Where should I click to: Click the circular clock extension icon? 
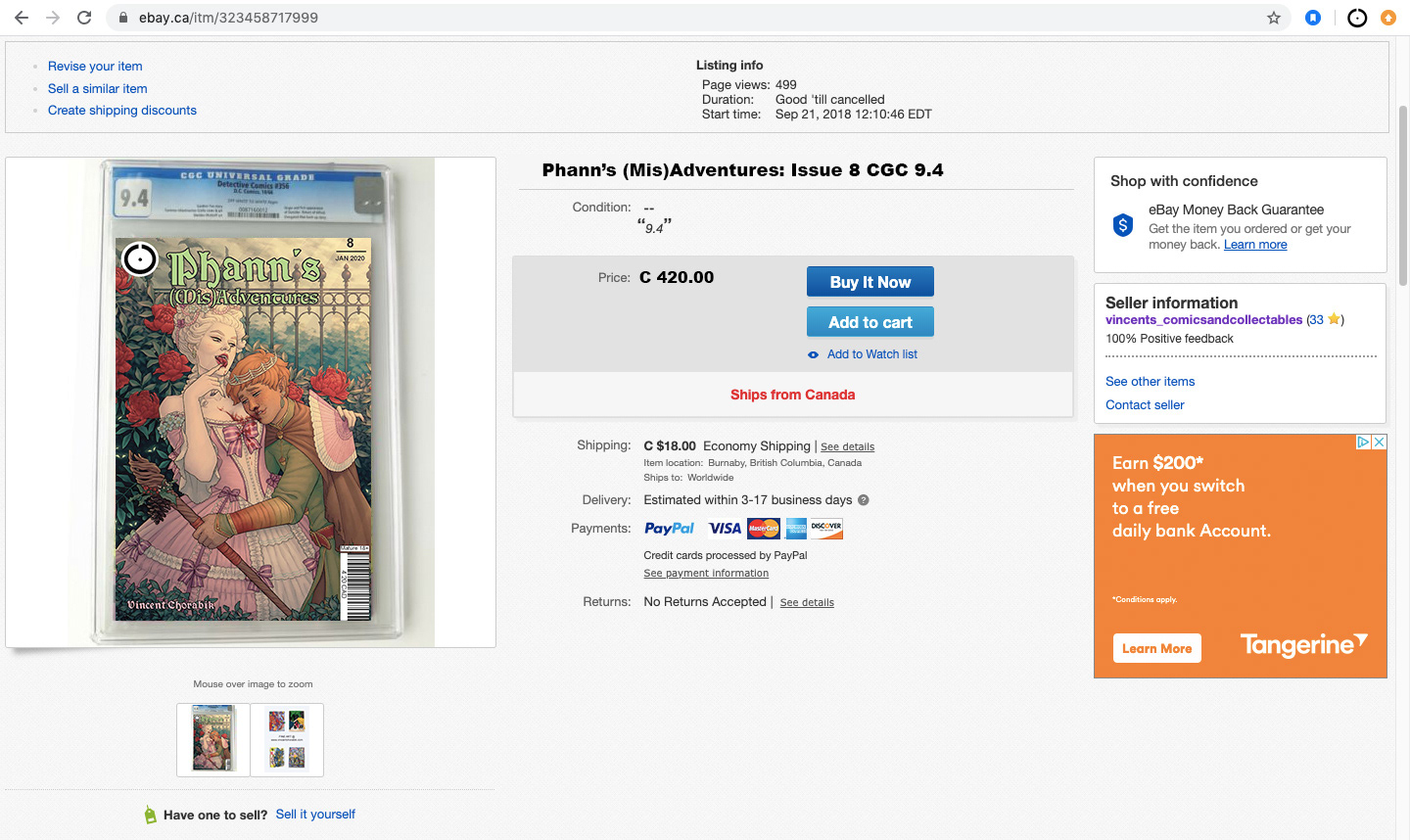pyautogui.click(x=1357, y=18)
